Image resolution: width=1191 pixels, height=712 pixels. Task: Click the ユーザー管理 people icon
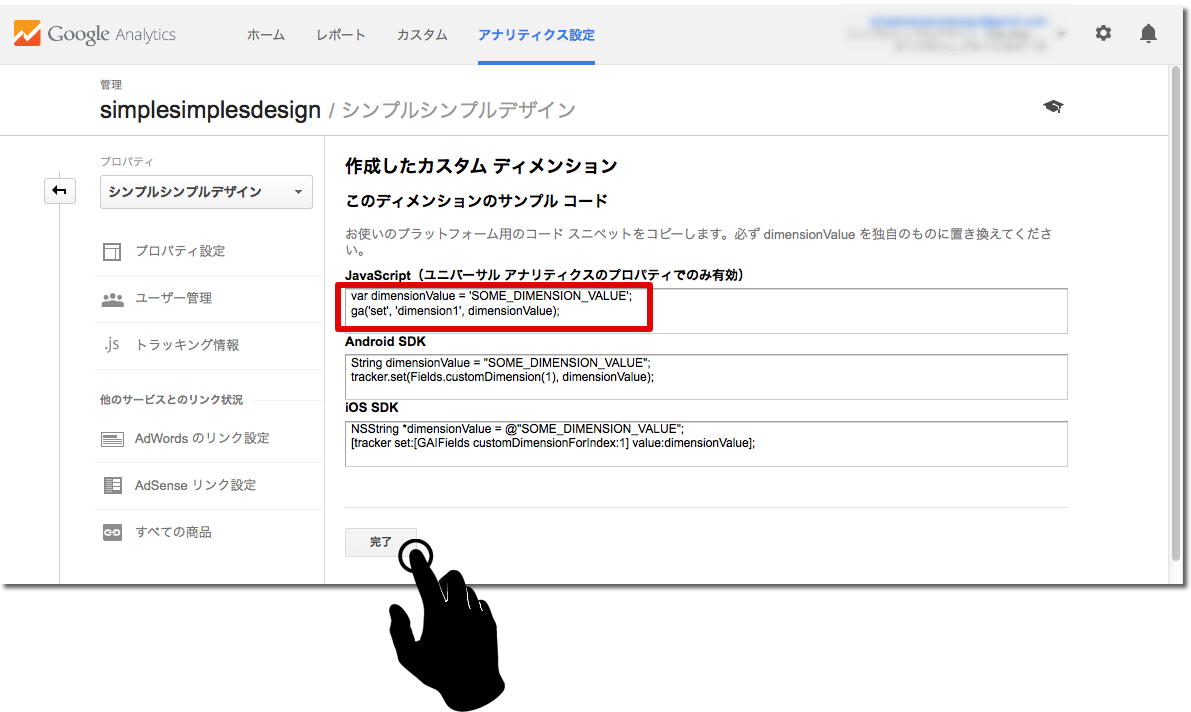click(112, 298)
